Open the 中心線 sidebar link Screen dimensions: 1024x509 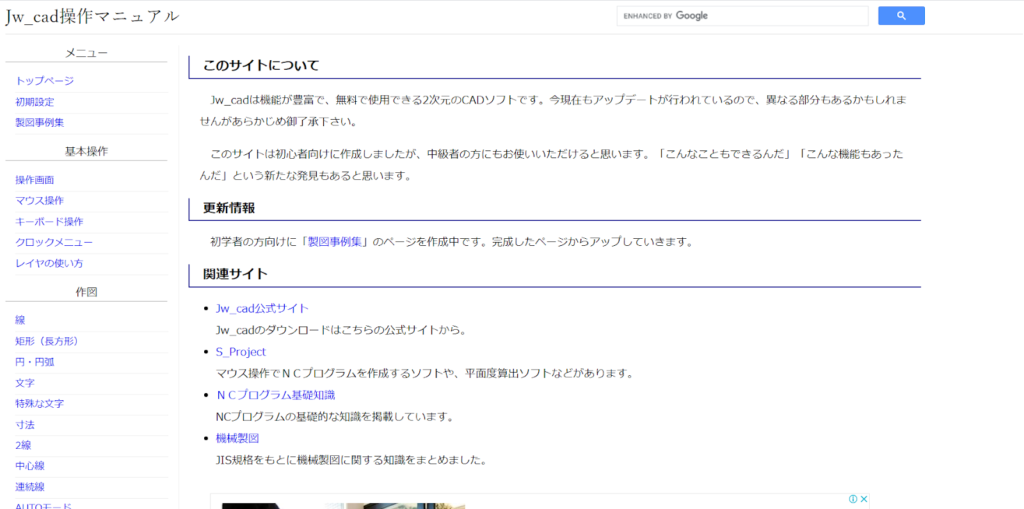(x=30, y=467)
